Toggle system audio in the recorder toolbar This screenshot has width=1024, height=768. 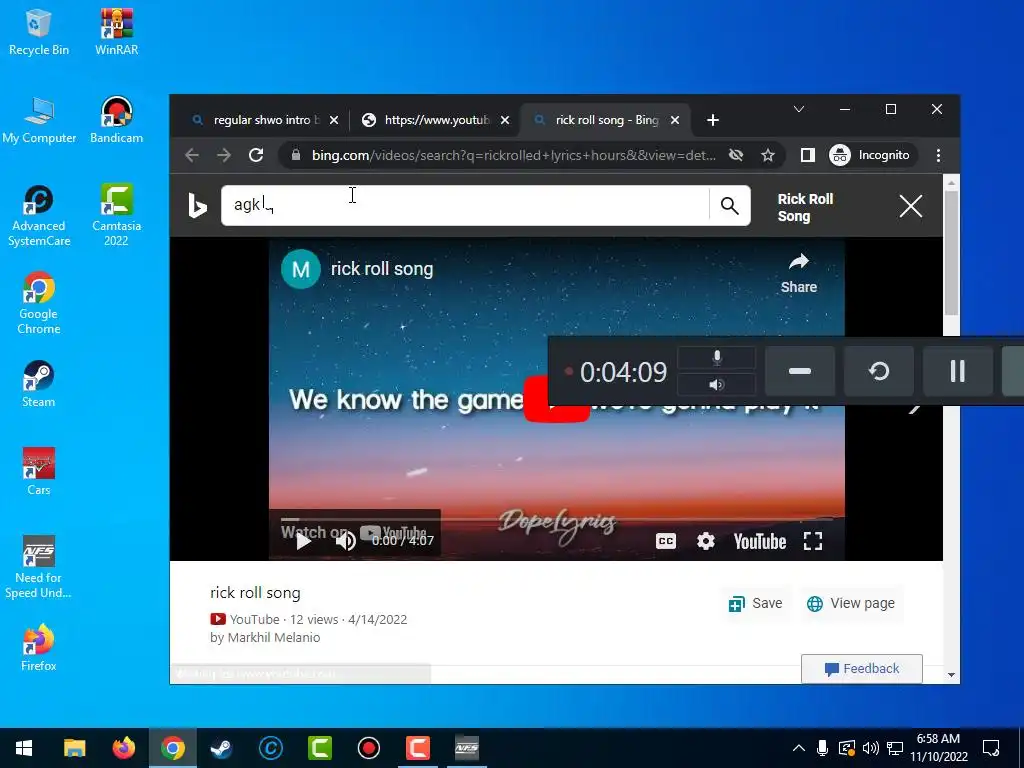pyautogui.click(x=716, y=385)
